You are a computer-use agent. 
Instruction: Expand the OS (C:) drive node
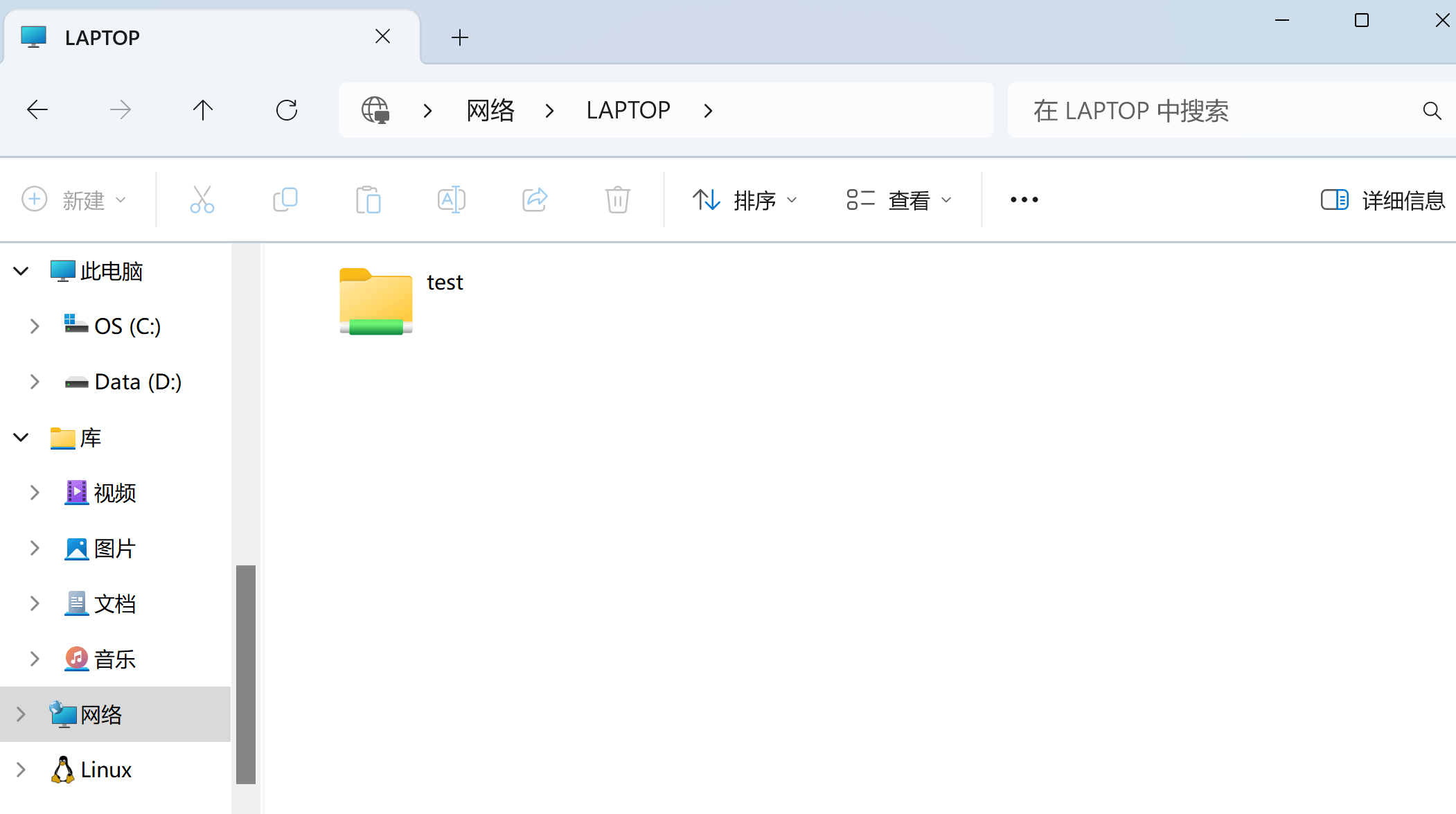pos(35,326)
